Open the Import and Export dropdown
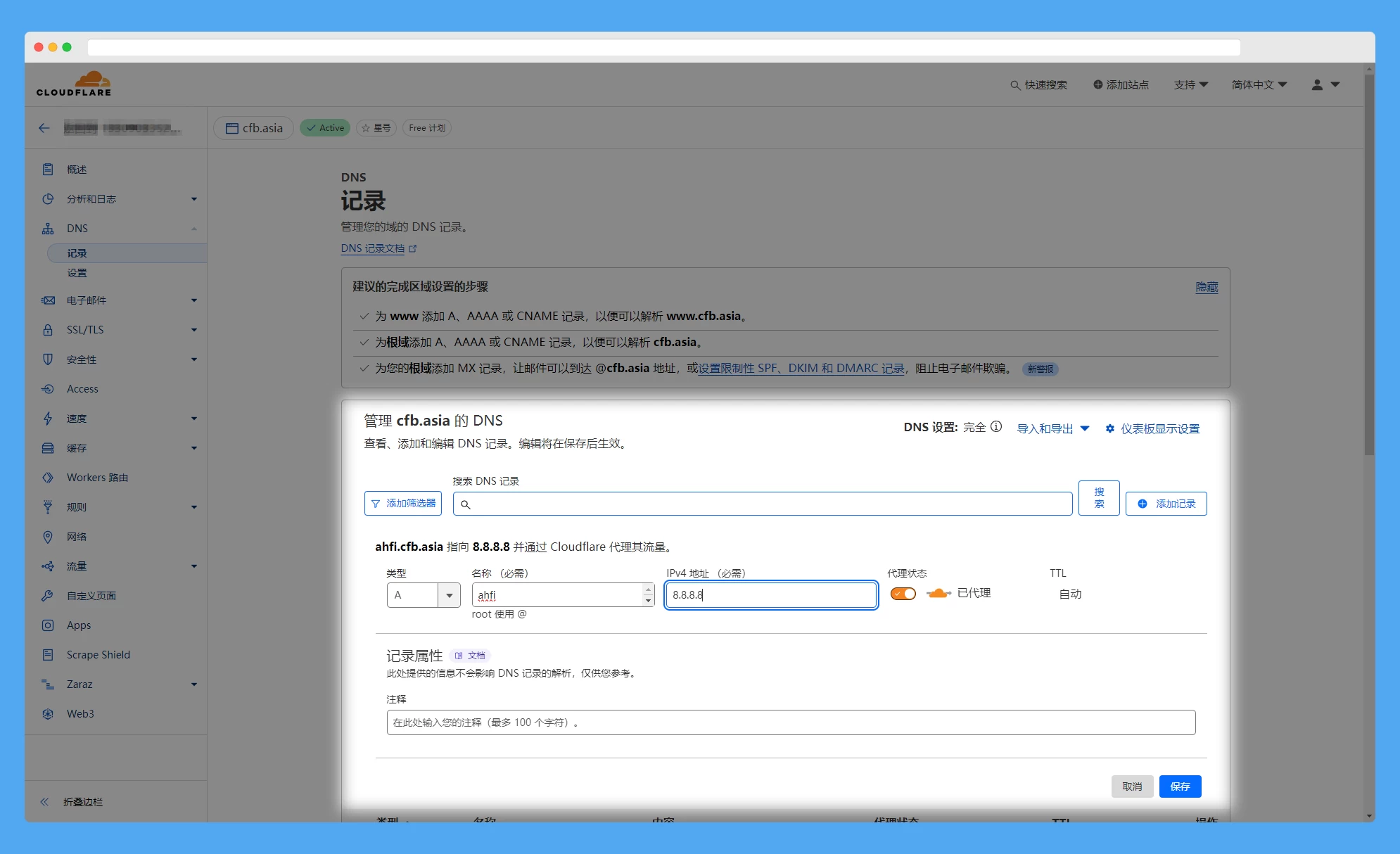This screenshot has height=854, width=1400. tap(1052, 428)
